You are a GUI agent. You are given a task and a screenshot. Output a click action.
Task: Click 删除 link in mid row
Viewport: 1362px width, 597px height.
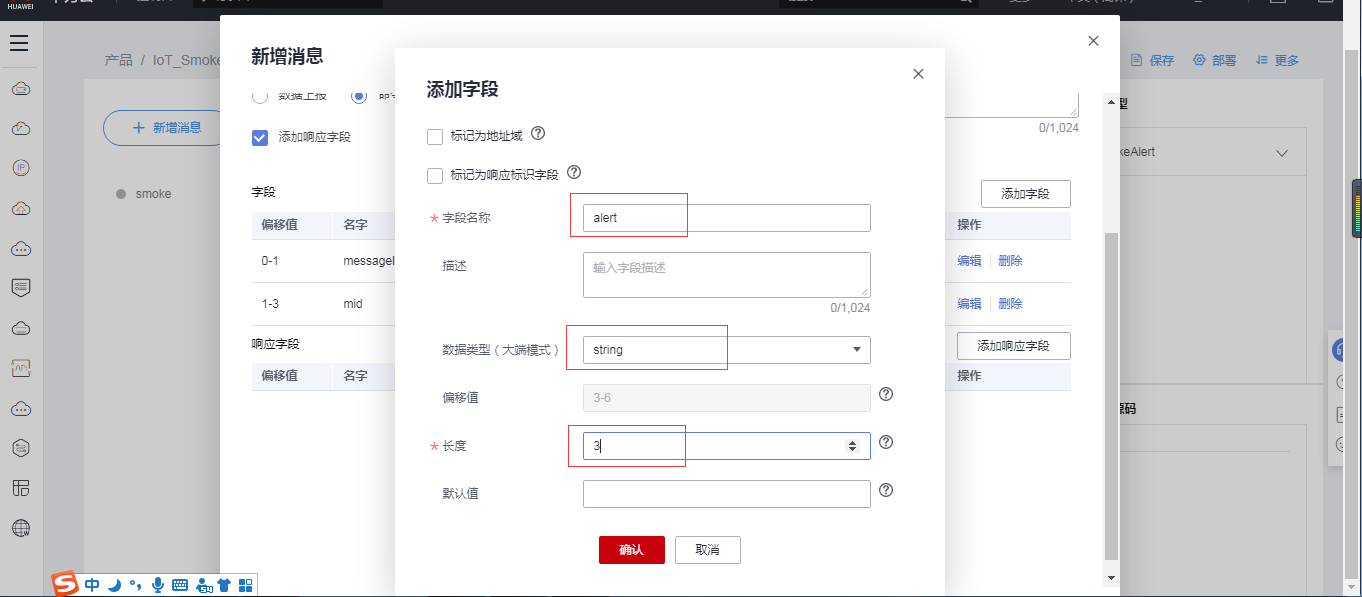(1010, 304)
